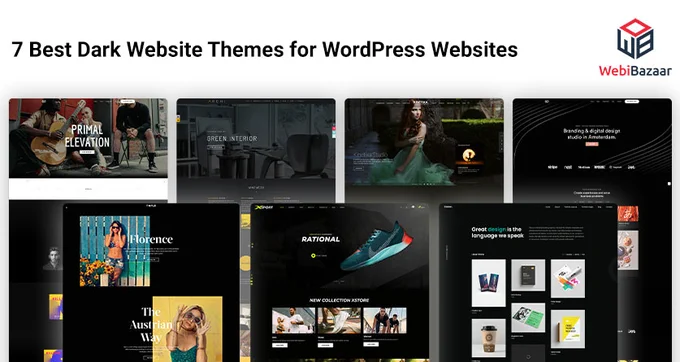Click the 'NEW COLLECTION XSTORE' heading
This screenshot has height=362, width=680.
pyautogui.click(x=339, y=300)
